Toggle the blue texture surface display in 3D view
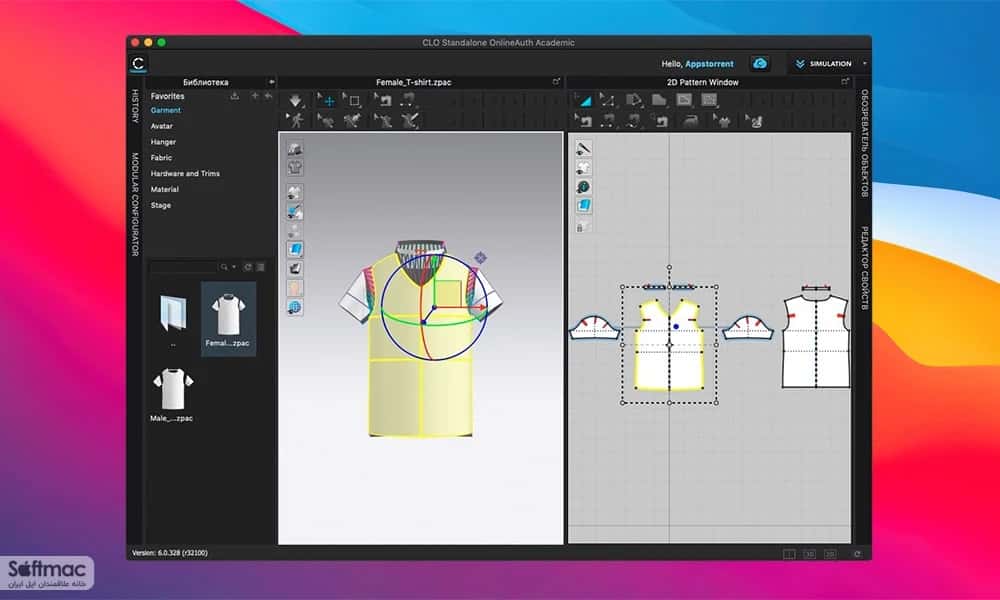The image size is (1000, 600). pos(295,249)
